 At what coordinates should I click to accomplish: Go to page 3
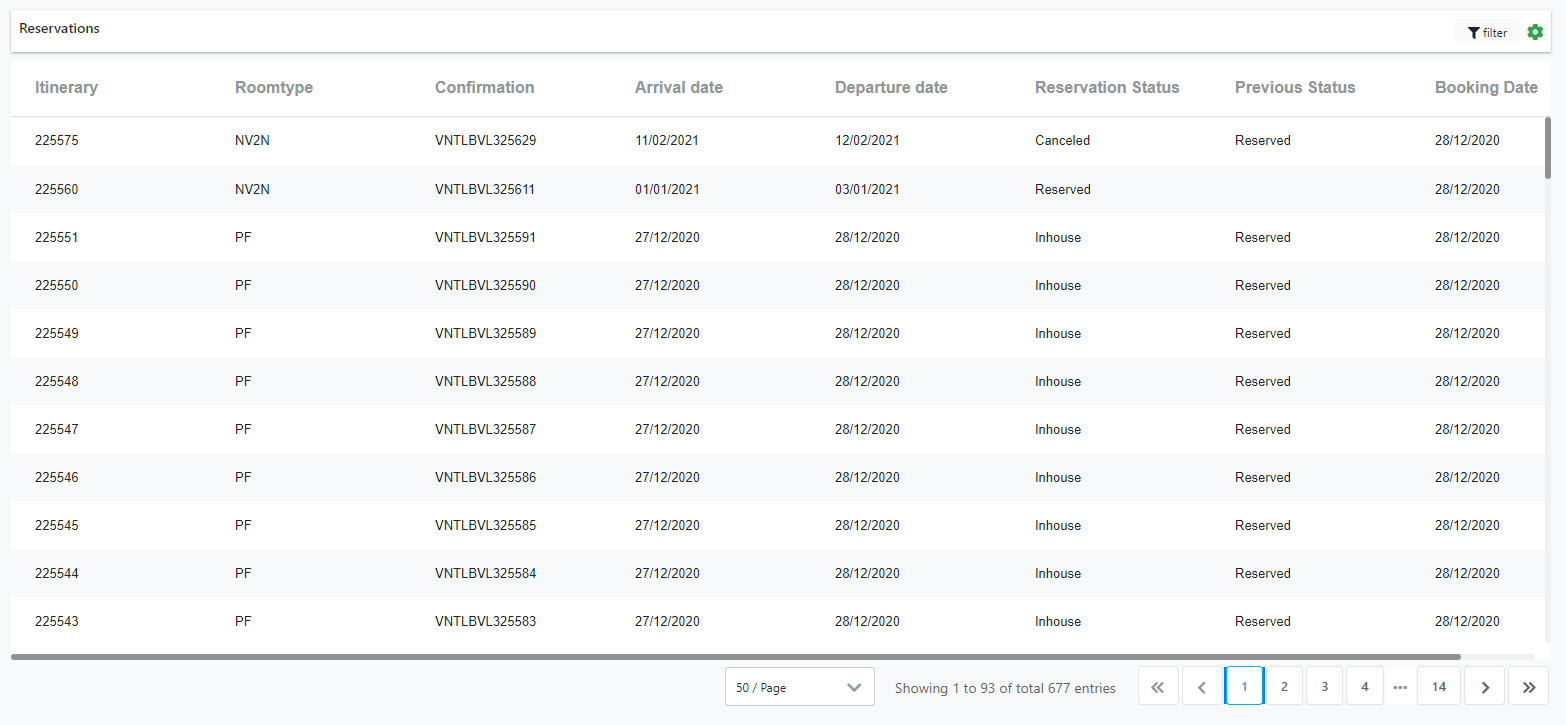(1324, 687)
